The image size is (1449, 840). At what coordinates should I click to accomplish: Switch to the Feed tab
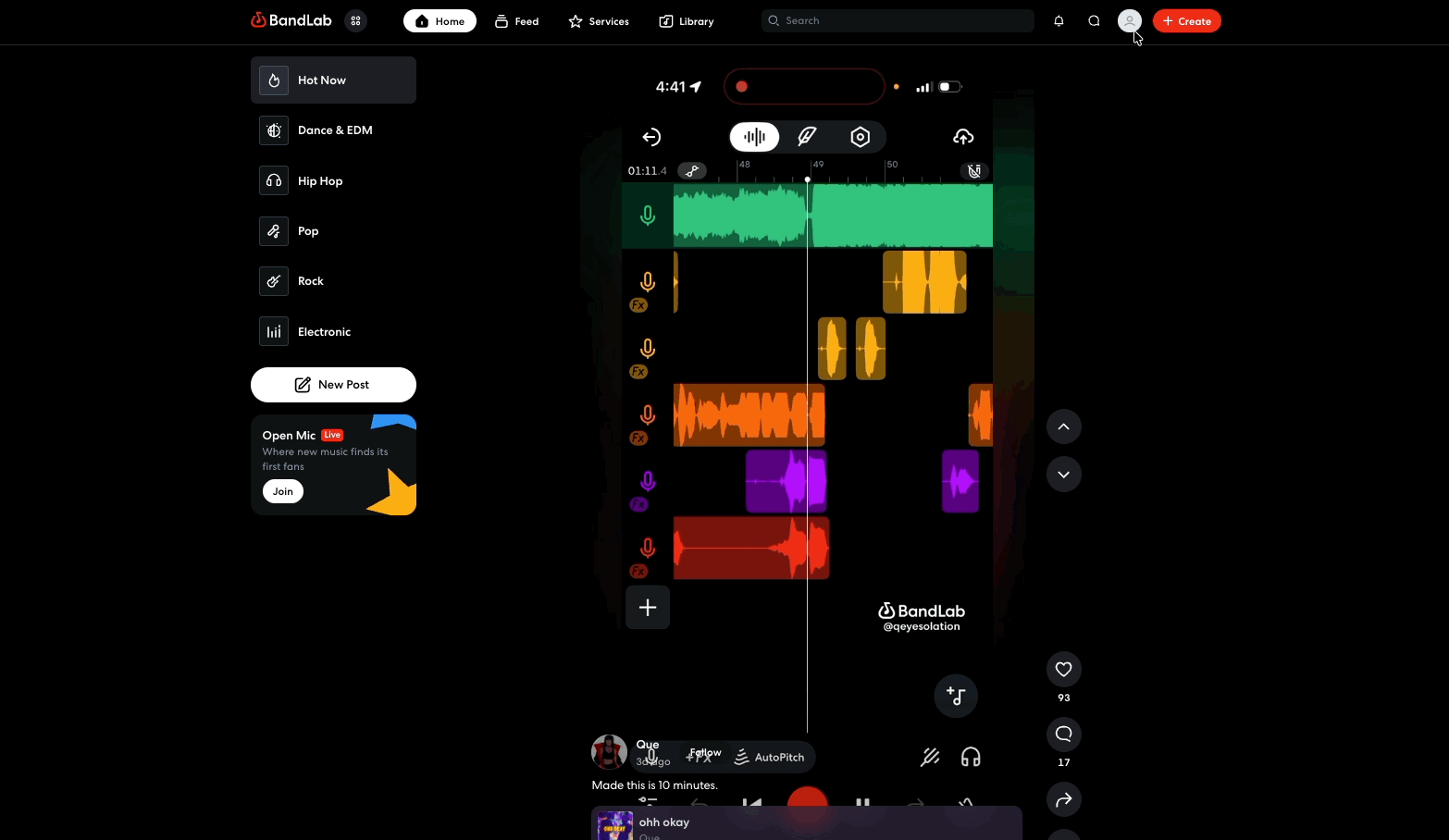click(x=516, y=21)
